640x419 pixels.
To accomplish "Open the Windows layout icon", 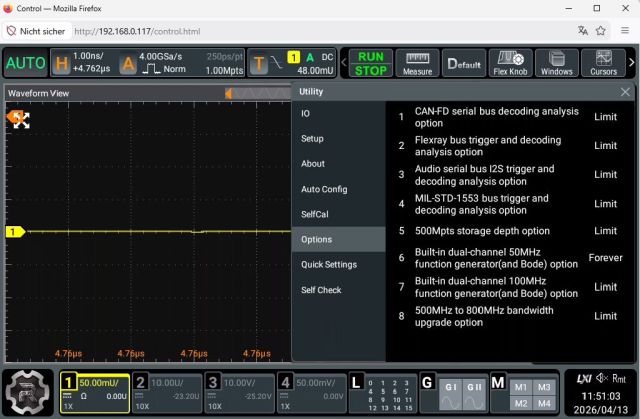I will tap(557, 64).
